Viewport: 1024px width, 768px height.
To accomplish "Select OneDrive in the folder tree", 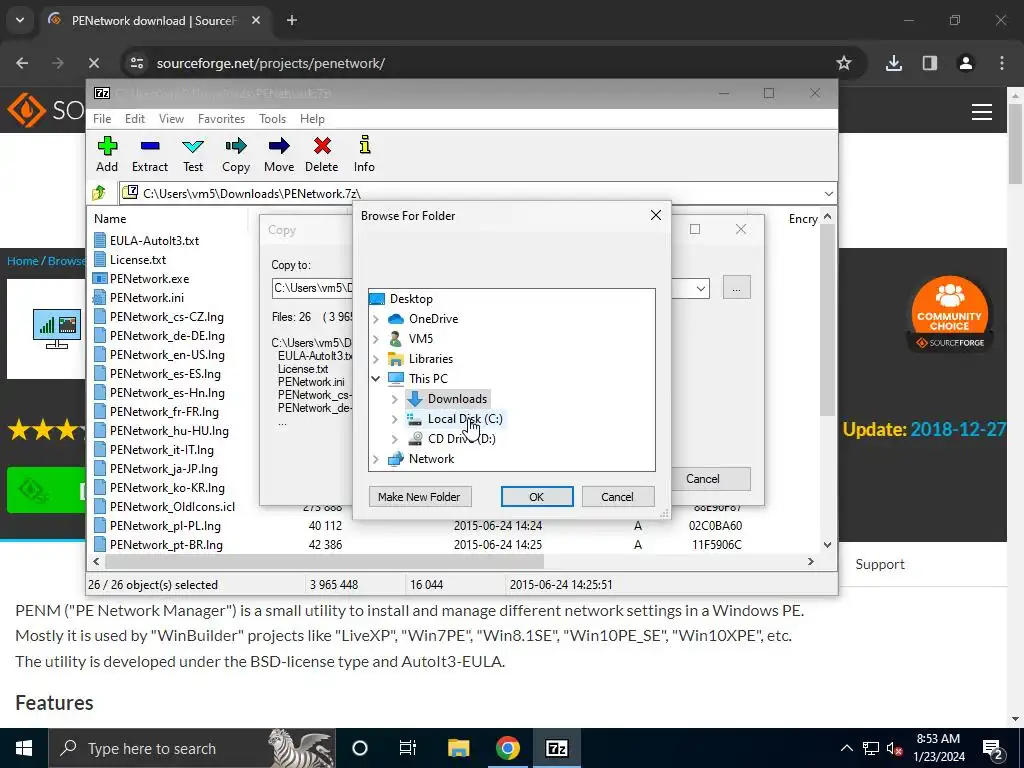I will point(423,319).
